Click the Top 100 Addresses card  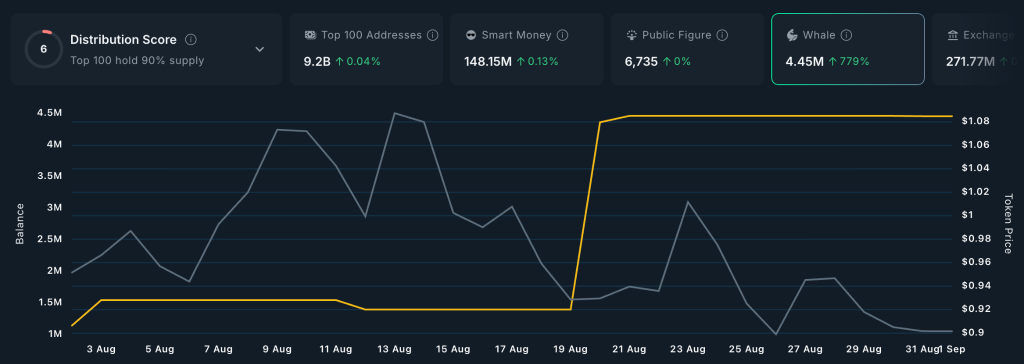pyautogui.click(x=366, y=49)
